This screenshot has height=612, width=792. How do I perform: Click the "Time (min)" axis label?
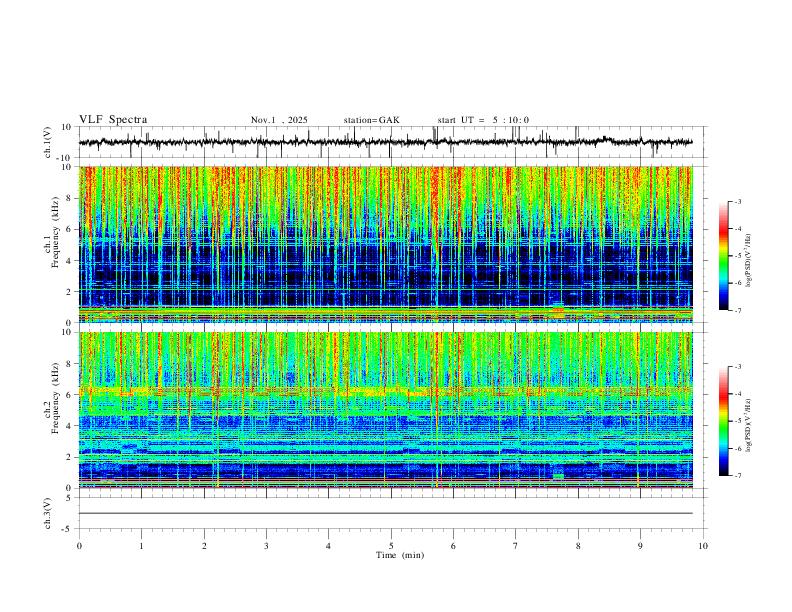coord(400,555)
